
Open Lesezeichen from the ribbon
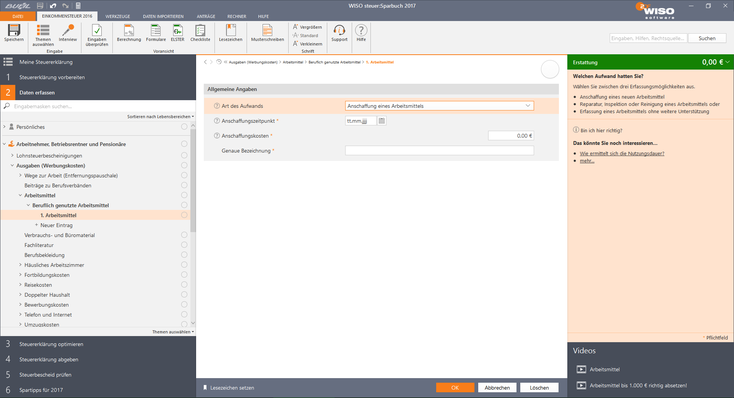[x=231, y=33]
